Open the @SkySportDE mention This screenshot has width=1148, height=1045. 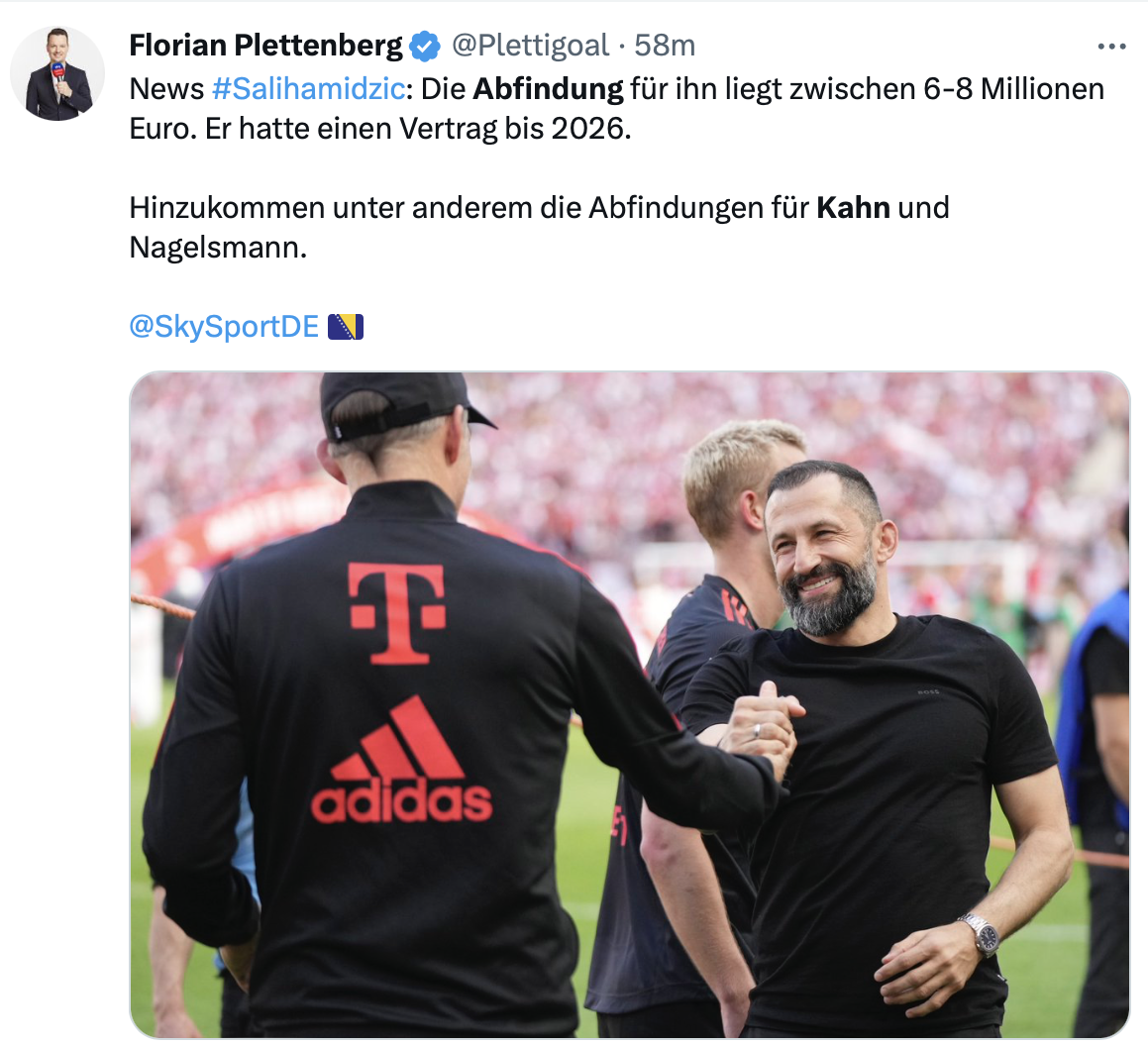coord(224,326)
